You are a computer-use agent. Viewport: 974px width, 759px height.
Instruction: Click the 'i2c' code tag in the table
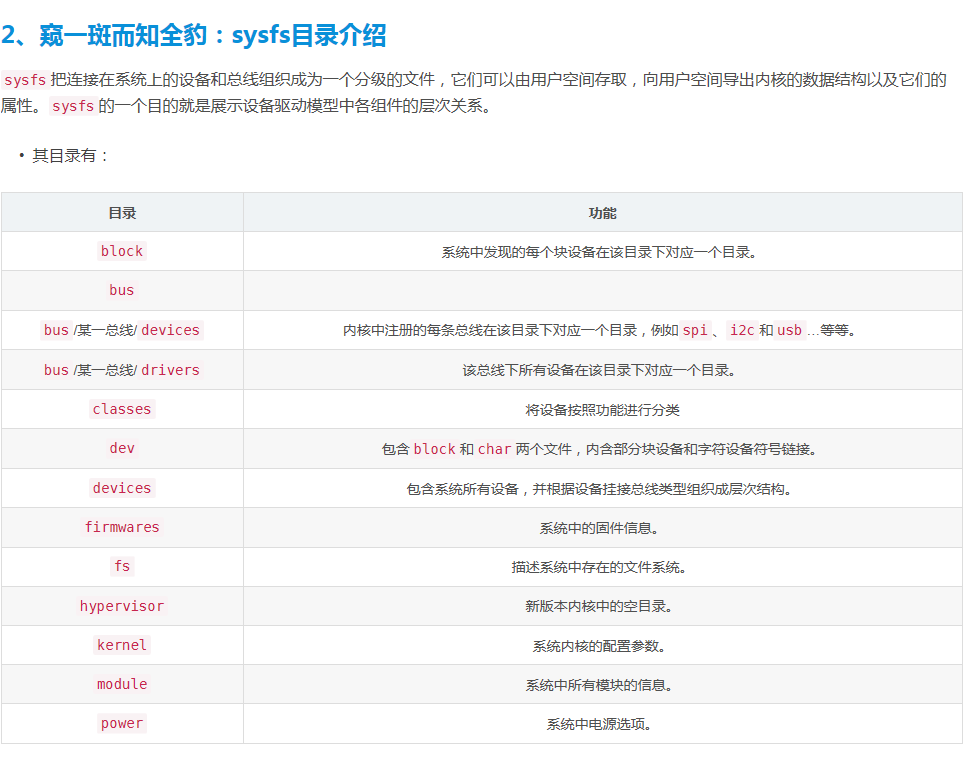(742, 330)
